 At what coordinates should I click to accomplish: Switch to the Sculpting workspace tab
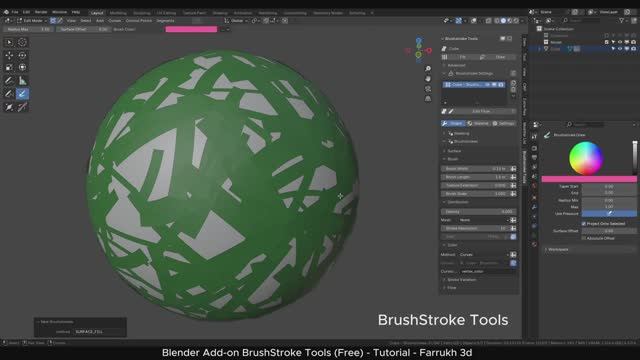coord(142,13)
